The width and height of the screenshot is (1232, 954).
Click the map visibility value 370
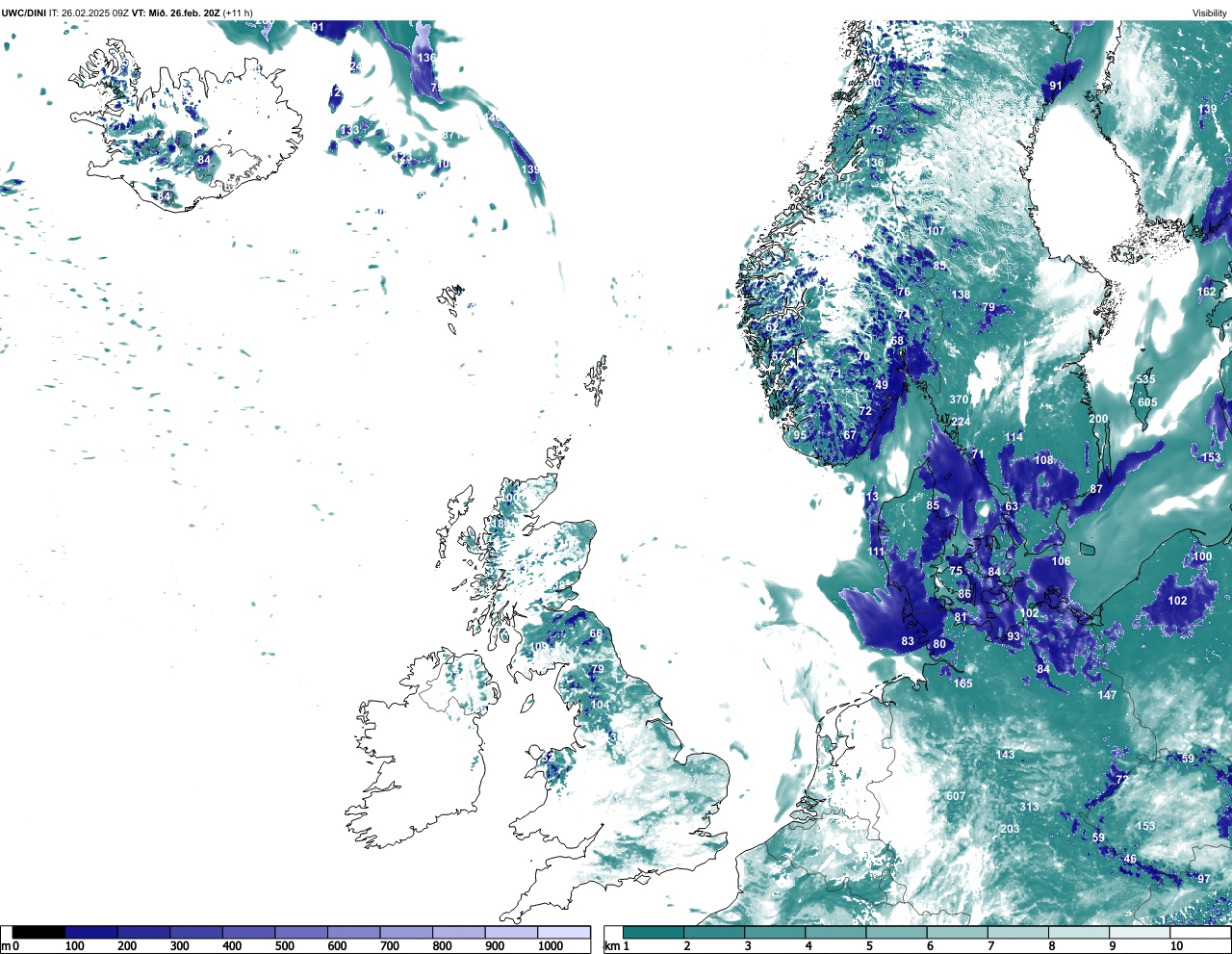click(x=959, y=400)
